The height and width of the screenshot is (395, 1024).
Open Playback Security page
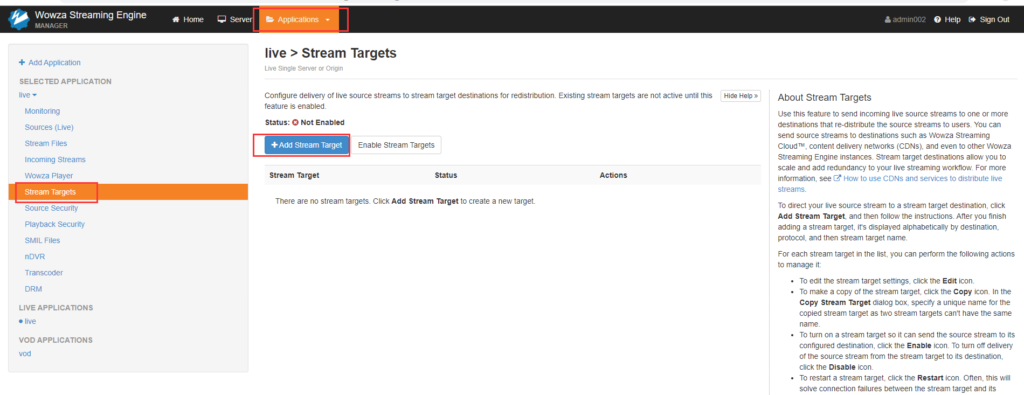point(55,225)
